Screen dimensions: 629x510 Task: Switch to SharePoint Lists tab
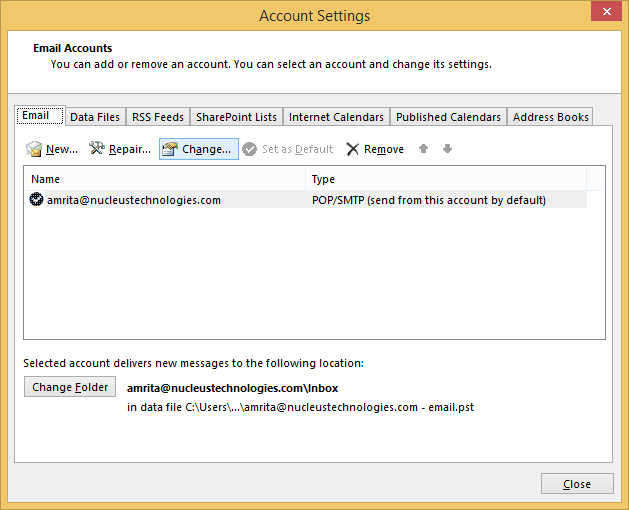tap(236, 117)
